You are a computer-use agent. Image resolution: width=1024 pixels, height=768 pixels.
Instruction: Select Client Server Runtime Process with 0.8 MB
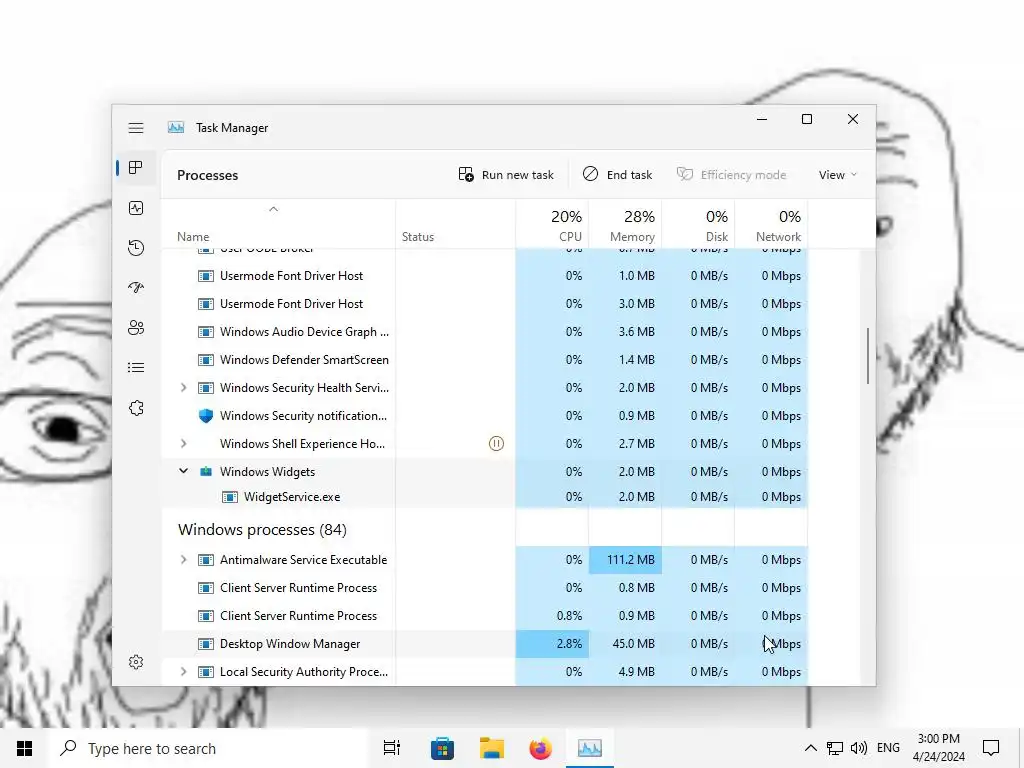pos(485,588)
